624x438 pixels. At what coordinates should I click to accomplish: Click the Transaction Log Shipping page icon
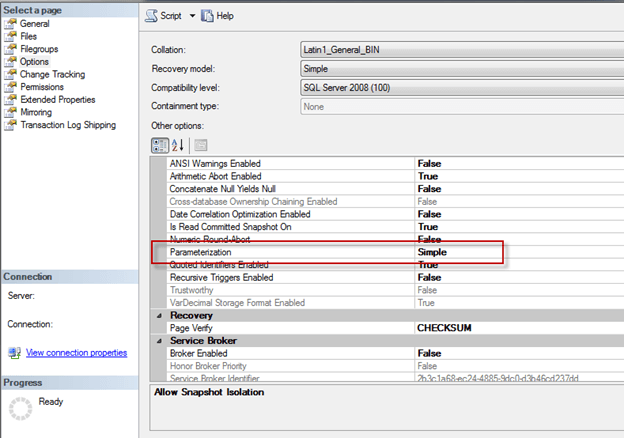coord(10,125)
